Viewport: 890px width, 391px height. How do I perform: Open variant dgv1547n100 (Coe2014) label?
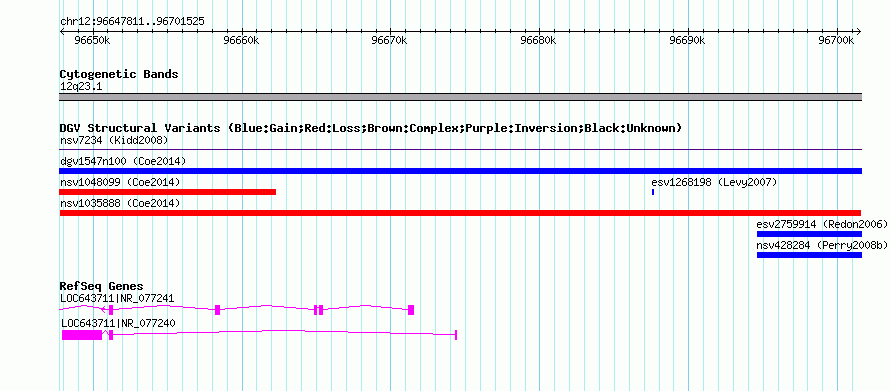pos(123,161)
